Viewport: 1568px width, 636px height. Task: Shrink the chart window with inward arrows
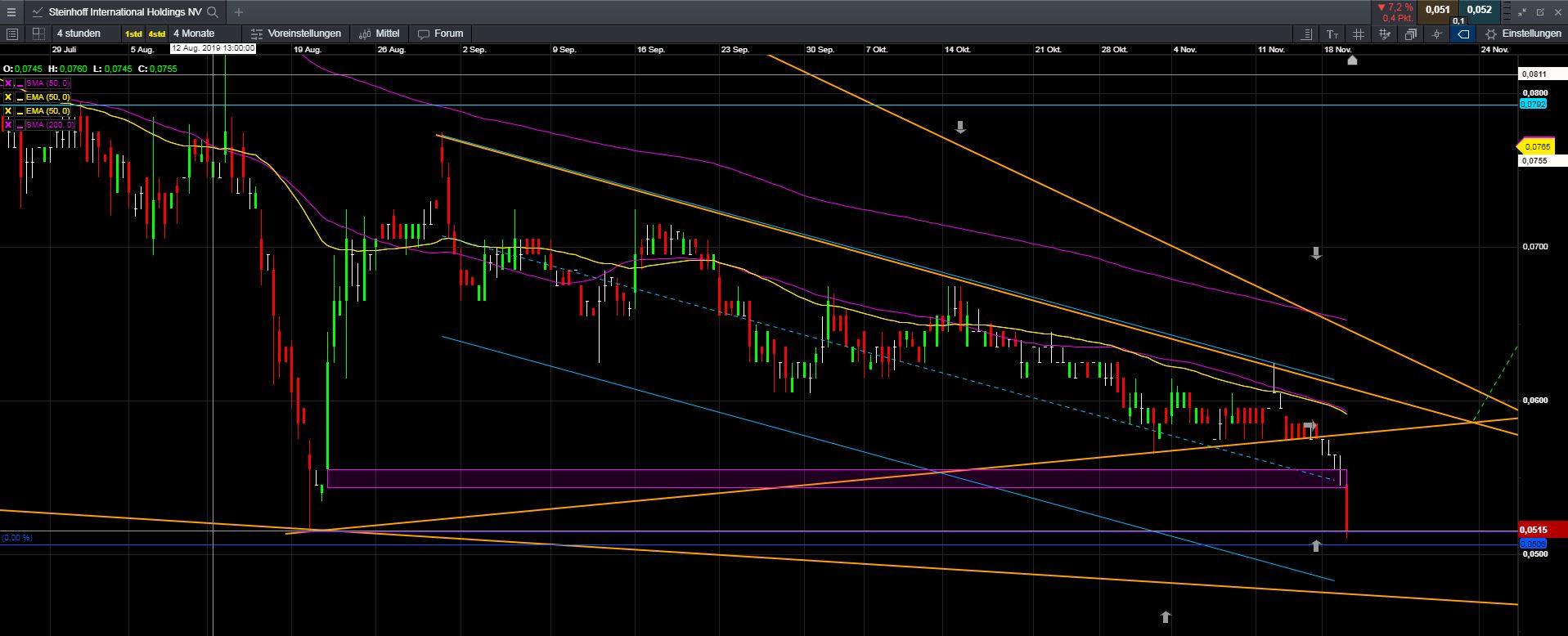(1522, 12)
